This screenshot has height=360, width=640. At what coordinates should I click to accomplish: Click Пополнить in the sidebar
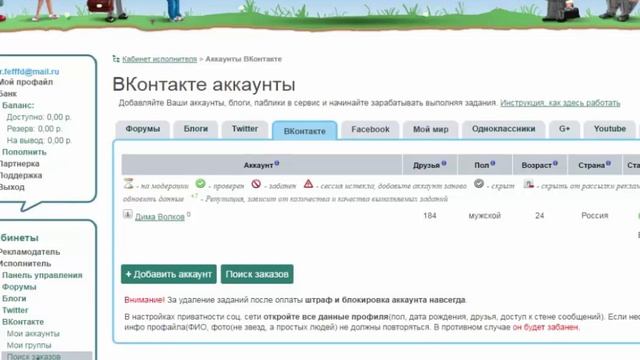click(24, 152)
